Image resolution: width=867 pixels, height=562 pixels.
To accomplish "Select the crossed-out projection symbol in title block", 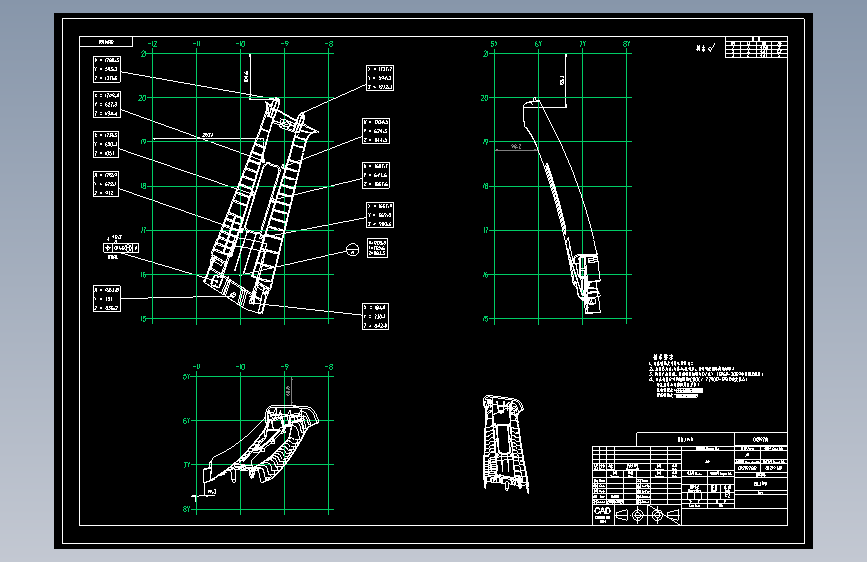I will [665, 515].
